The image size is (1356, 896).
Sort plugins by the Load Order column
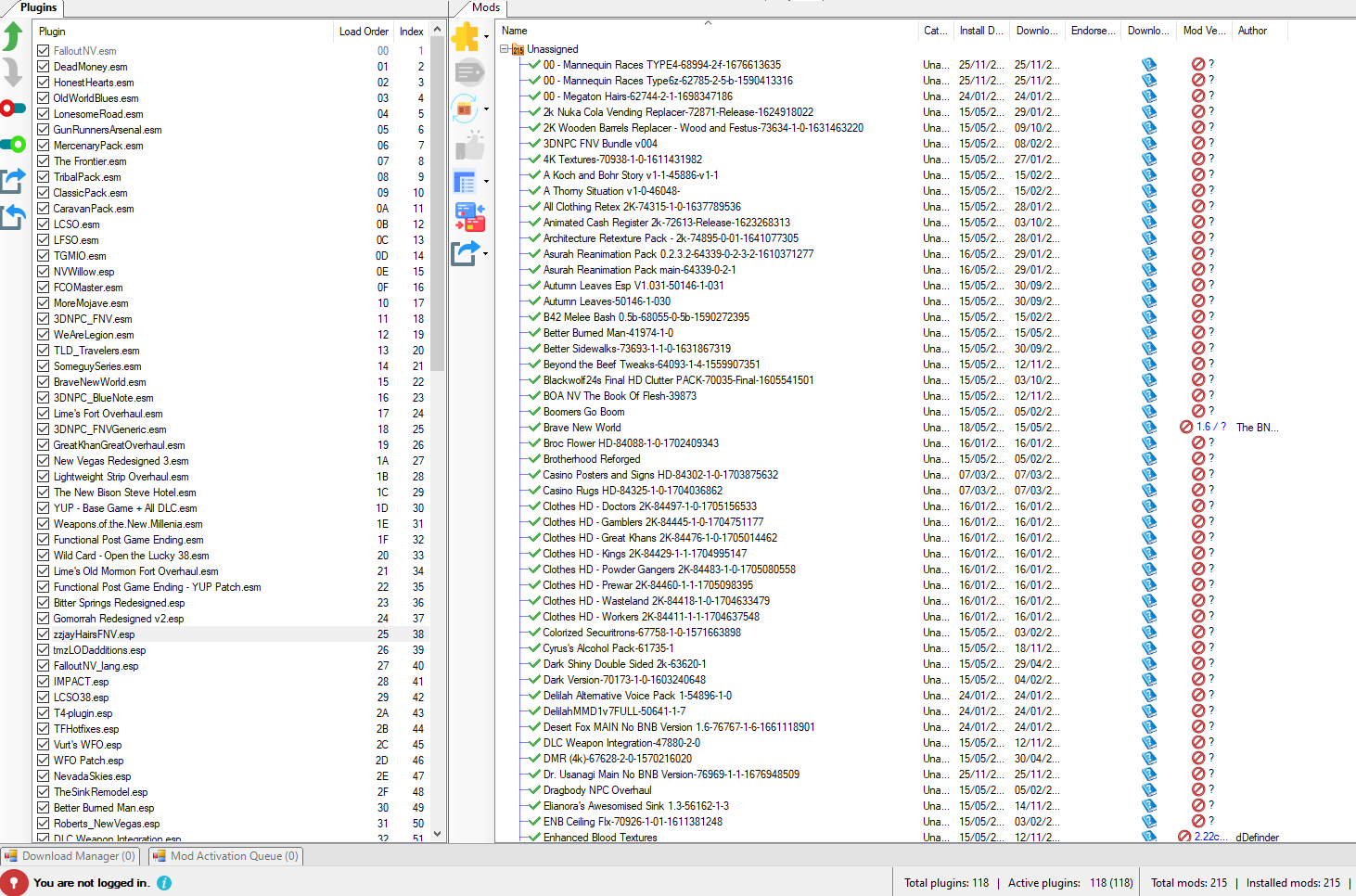[x=363, y=32]
